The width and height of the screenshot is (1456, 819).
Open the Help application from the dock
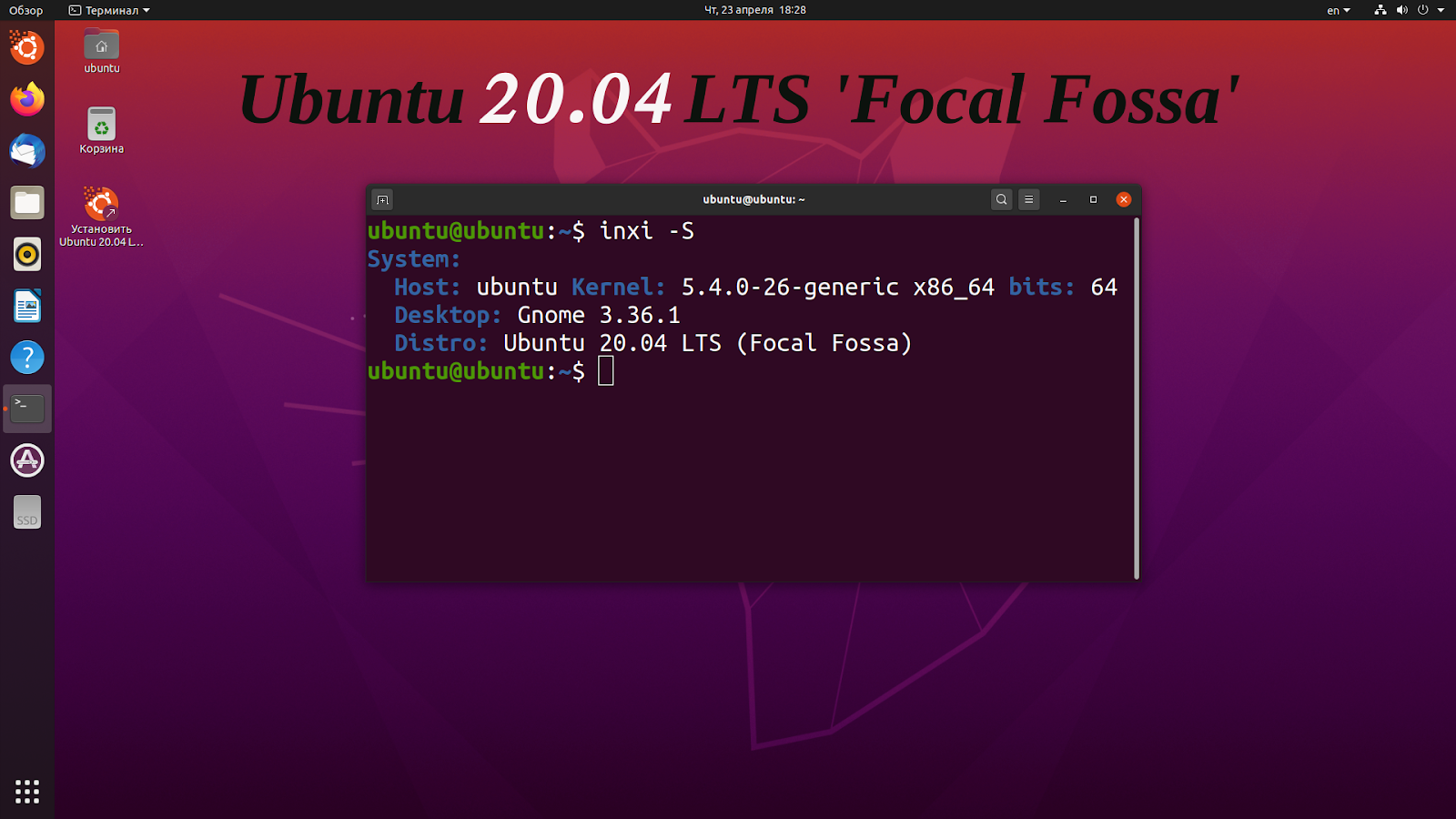[26, 358]
